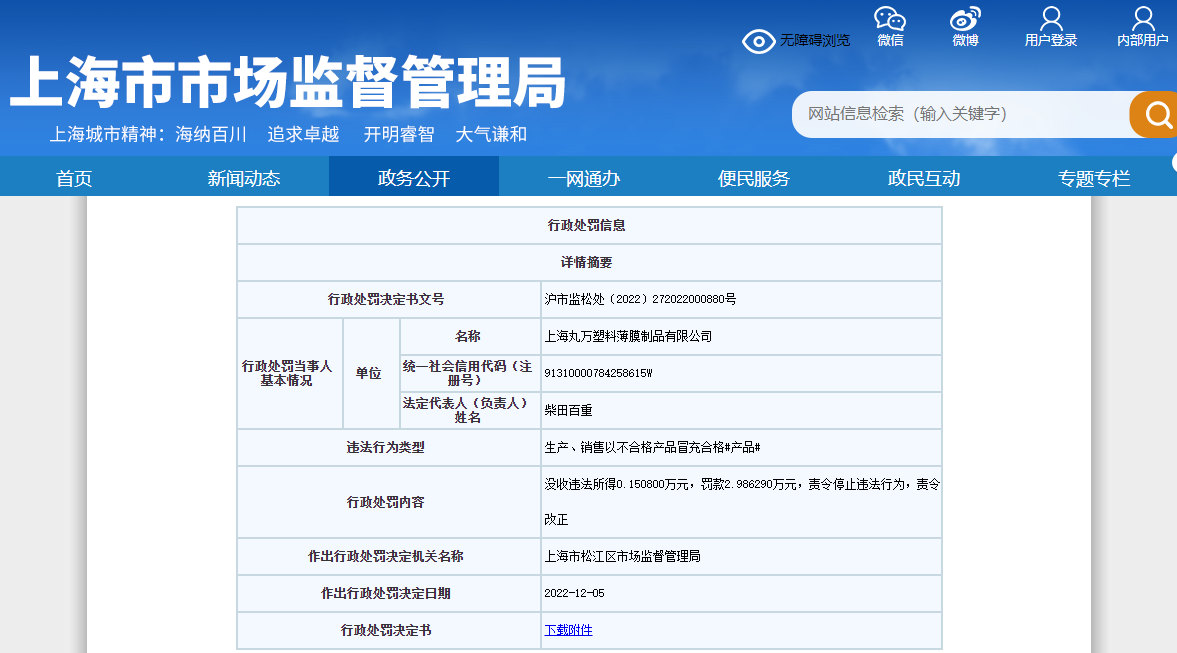Click the 行政处罚当事人基本情况 label cell

pos(290,373)
